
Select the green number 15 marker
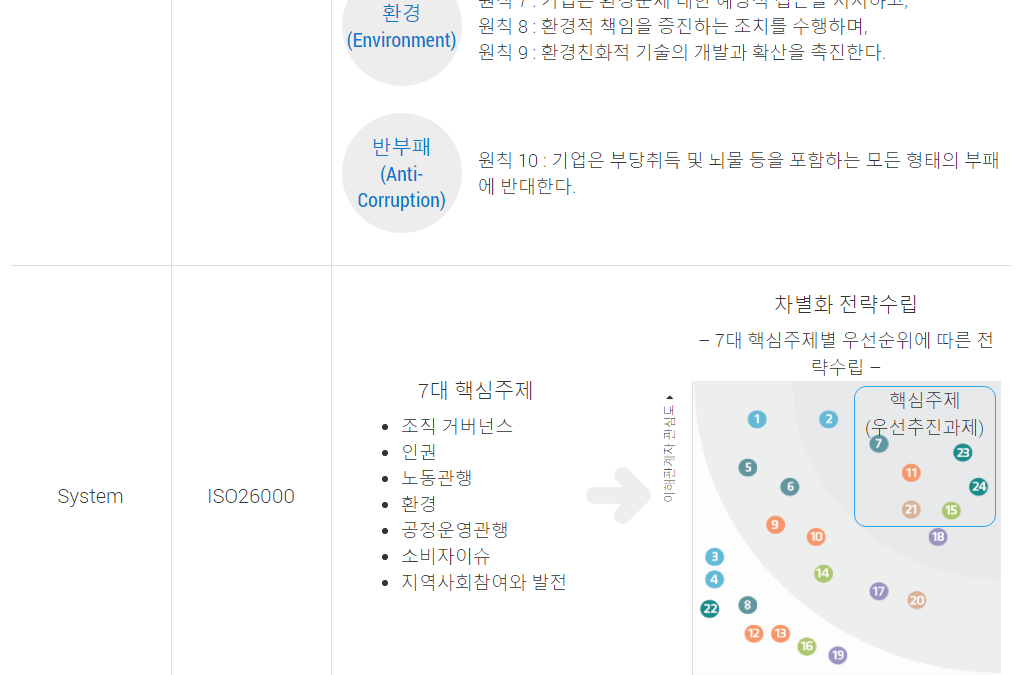point(951,510)
